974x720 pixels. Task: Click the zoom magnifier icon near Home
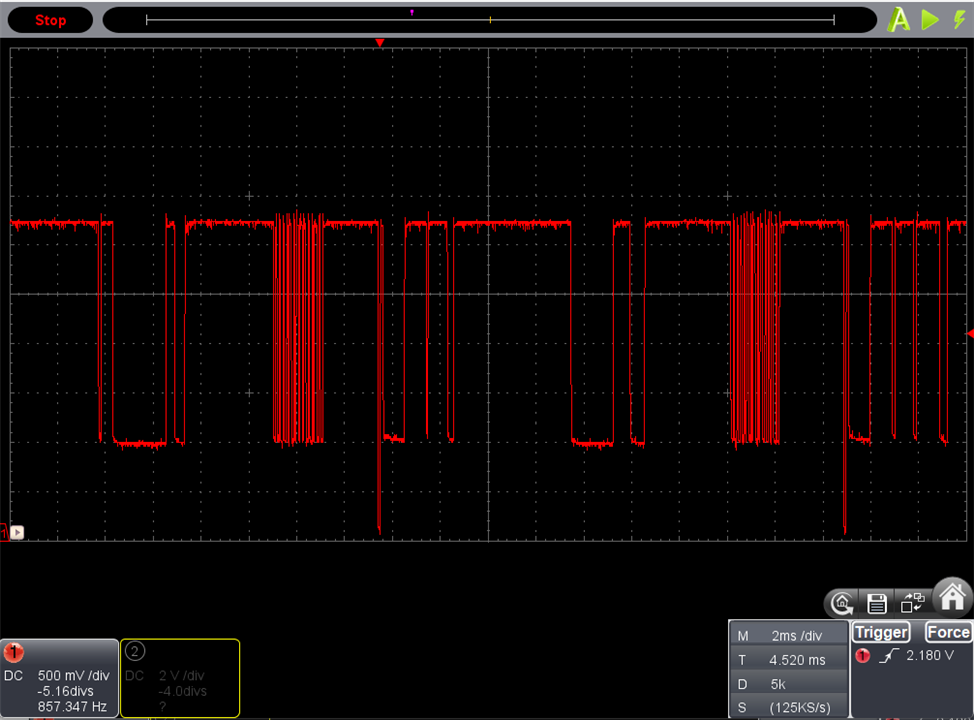pos(842,603)
